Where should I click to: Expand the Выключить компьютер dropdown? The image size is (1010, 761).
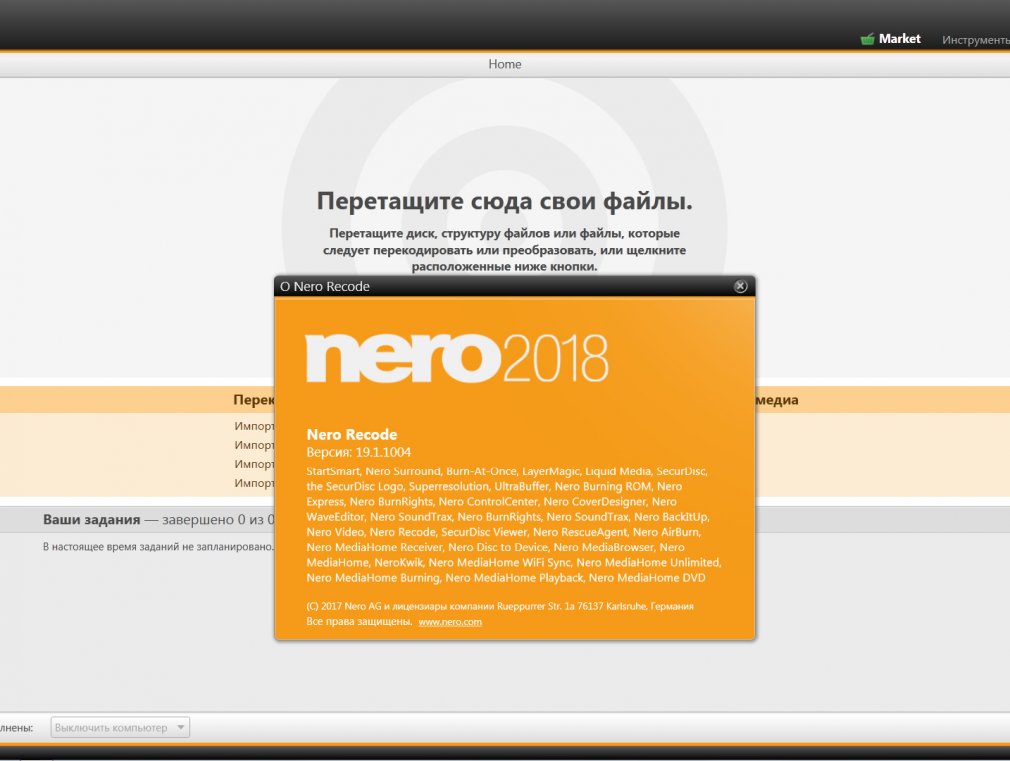pos(120,727)
